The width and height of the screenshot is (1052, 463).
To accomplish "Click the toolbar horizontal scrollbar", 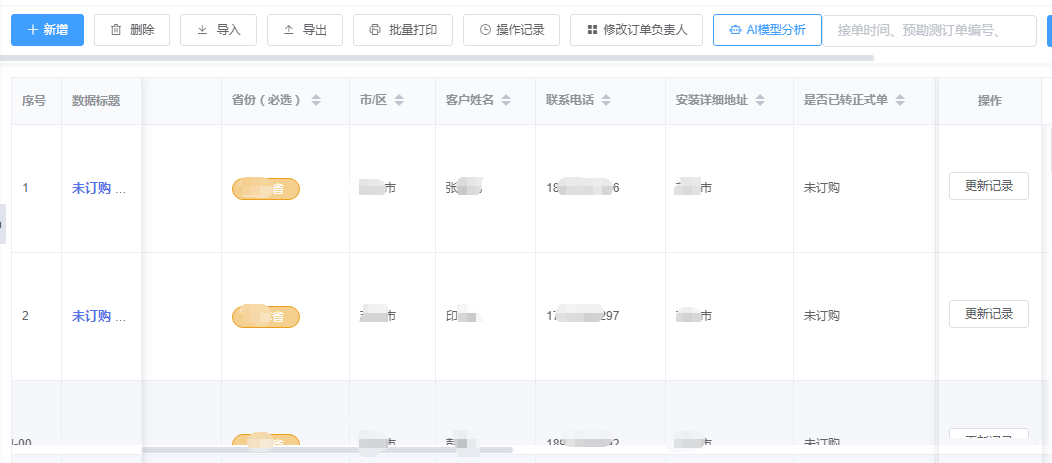I will [436, 58].
